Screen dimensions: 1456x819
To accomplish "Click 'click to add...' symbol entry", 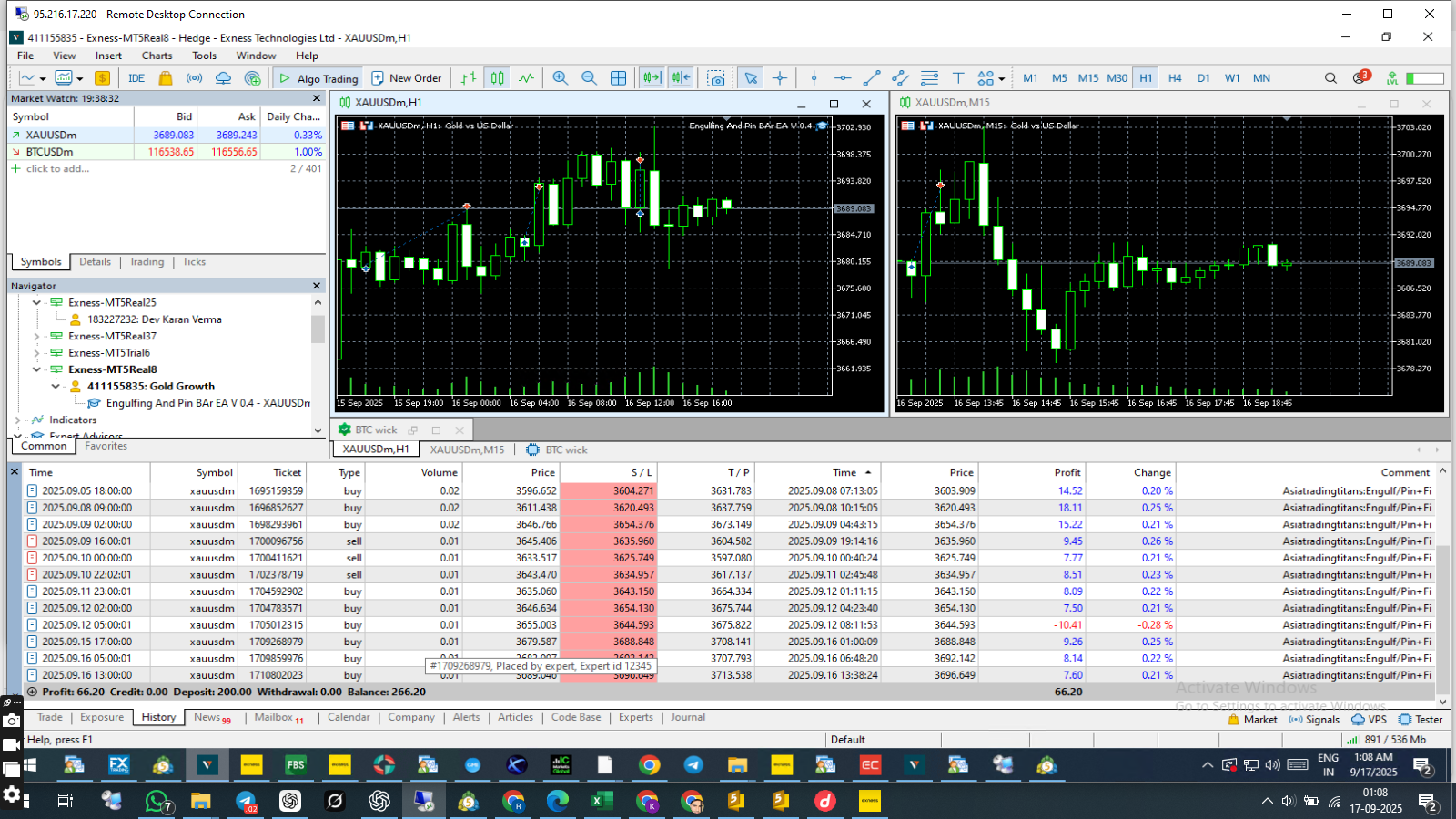I will coord(57,168).
